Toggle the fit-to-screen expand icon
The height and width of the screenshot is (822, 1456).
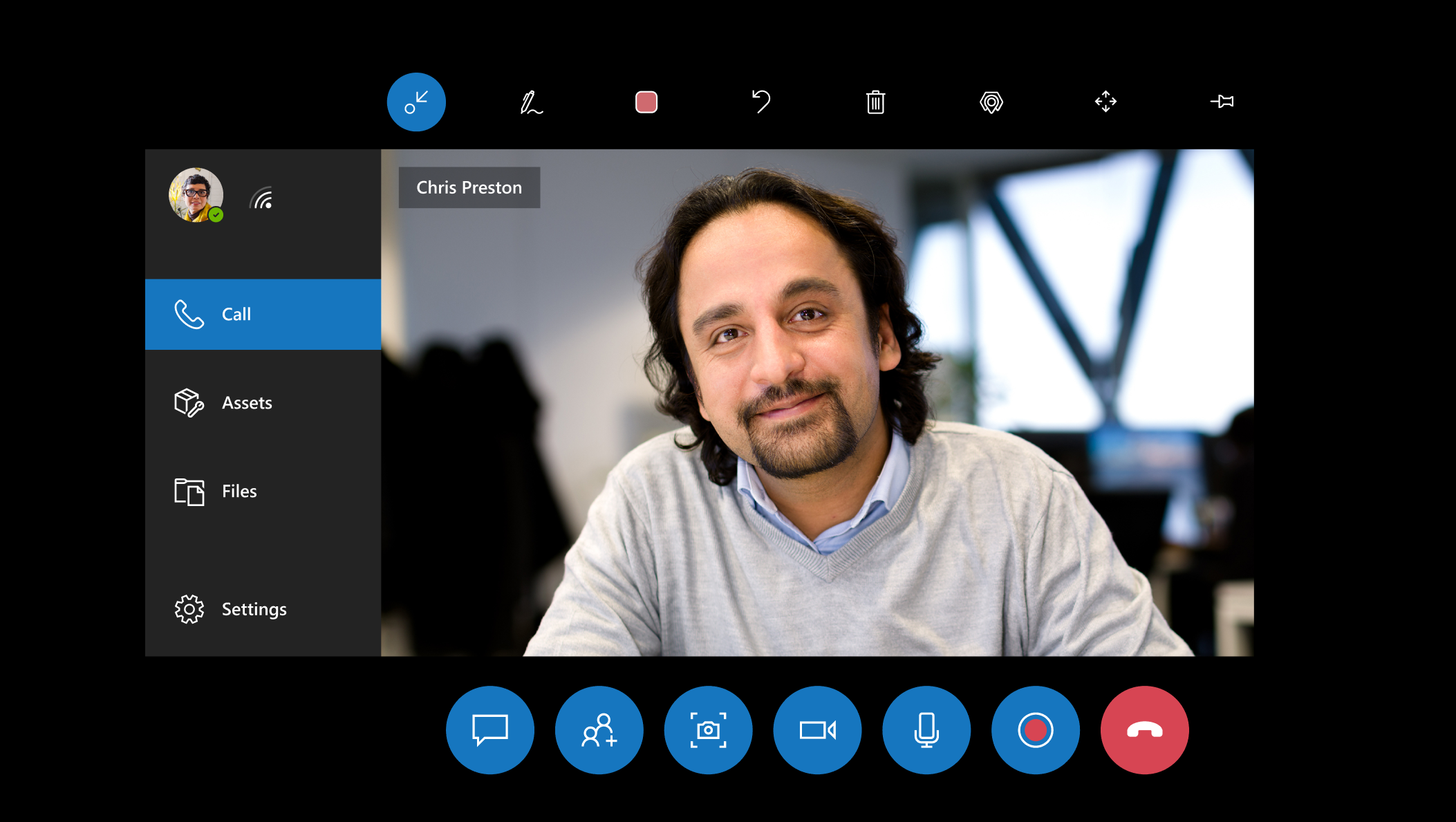pyautogui.click(x=1105, y=101)
